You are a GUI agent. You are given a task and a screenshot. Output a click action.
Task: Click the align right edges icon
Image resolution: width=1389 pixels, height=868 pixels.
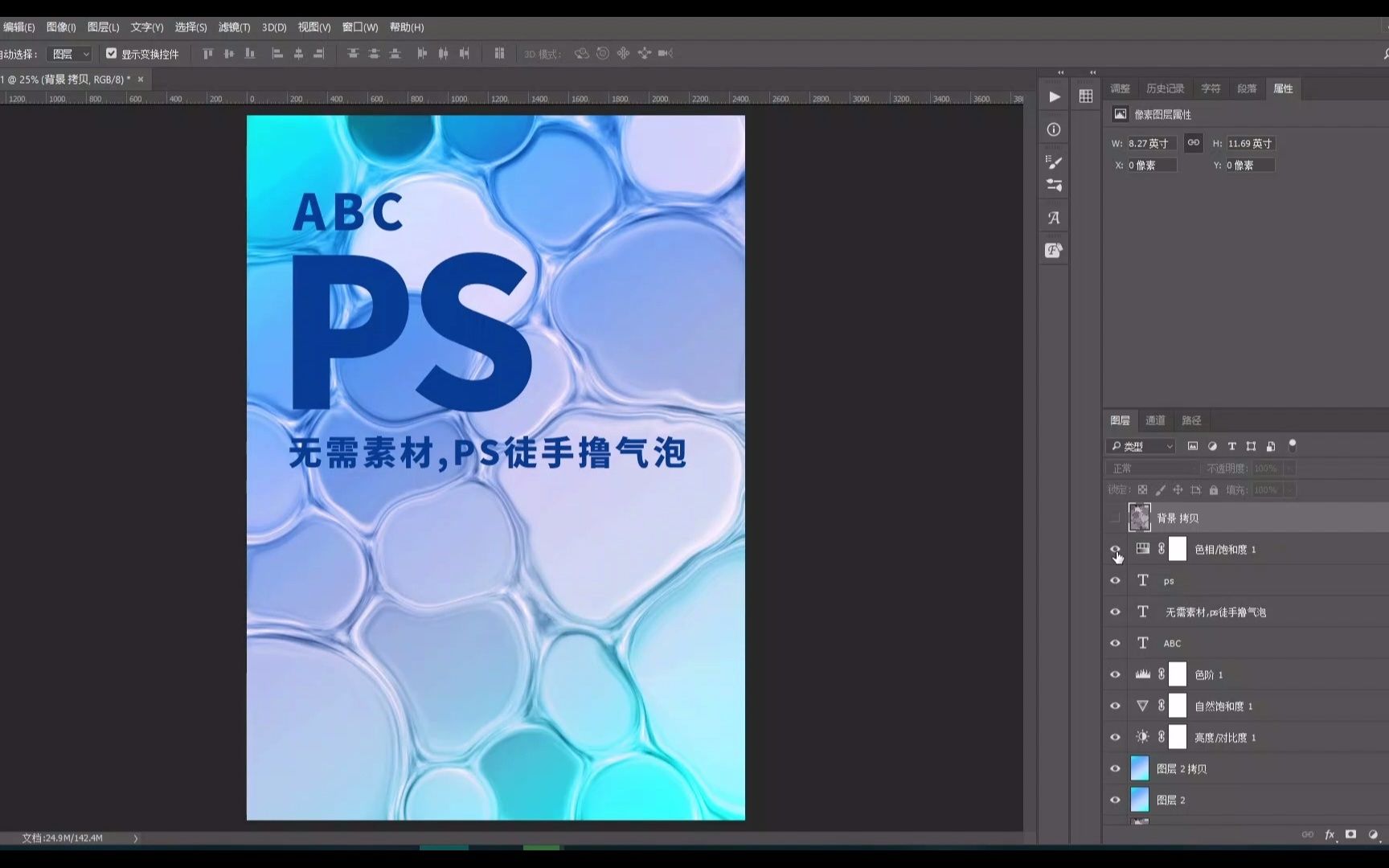pyautogui.click(x=319, y=54)
